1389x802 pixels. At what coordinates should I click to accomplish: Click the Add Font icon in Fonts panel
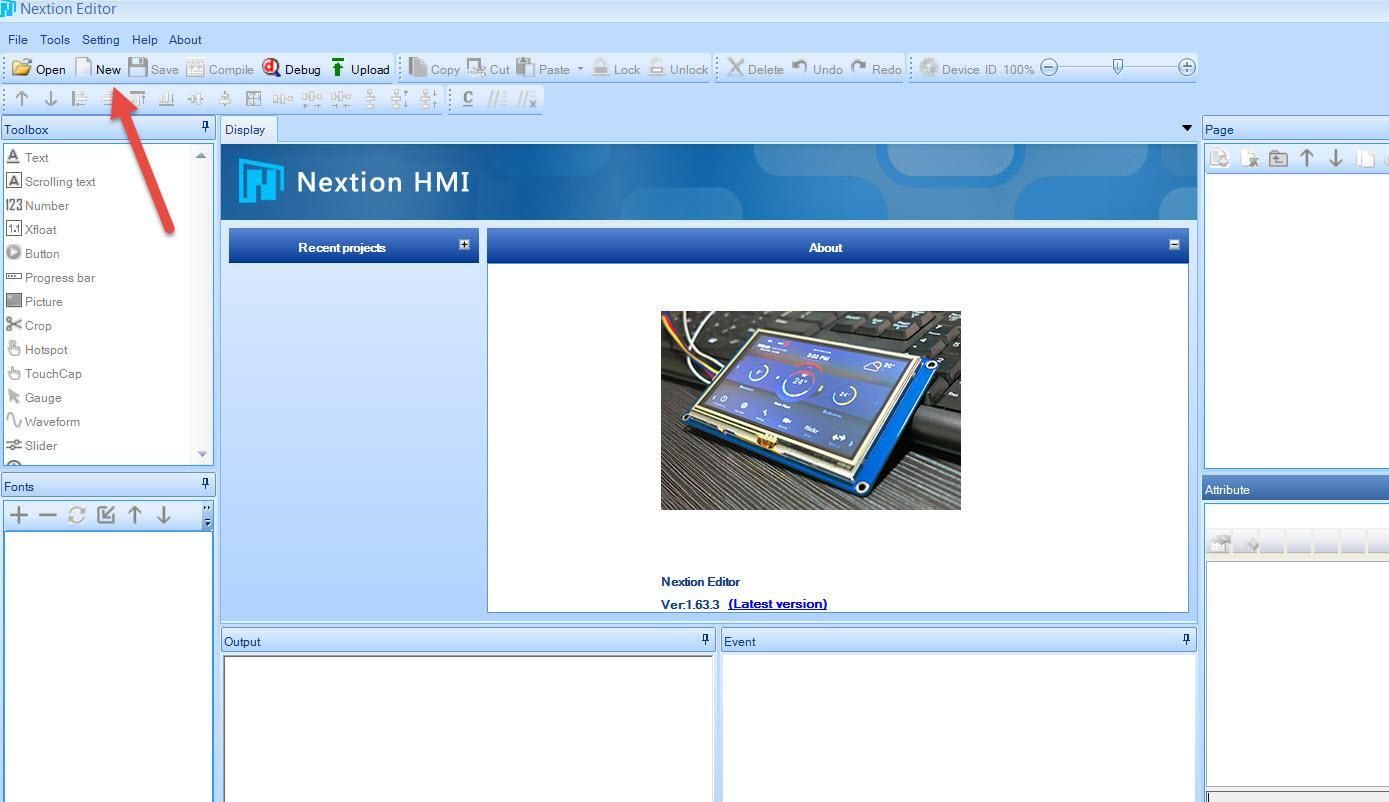click(x=18, y=514)
